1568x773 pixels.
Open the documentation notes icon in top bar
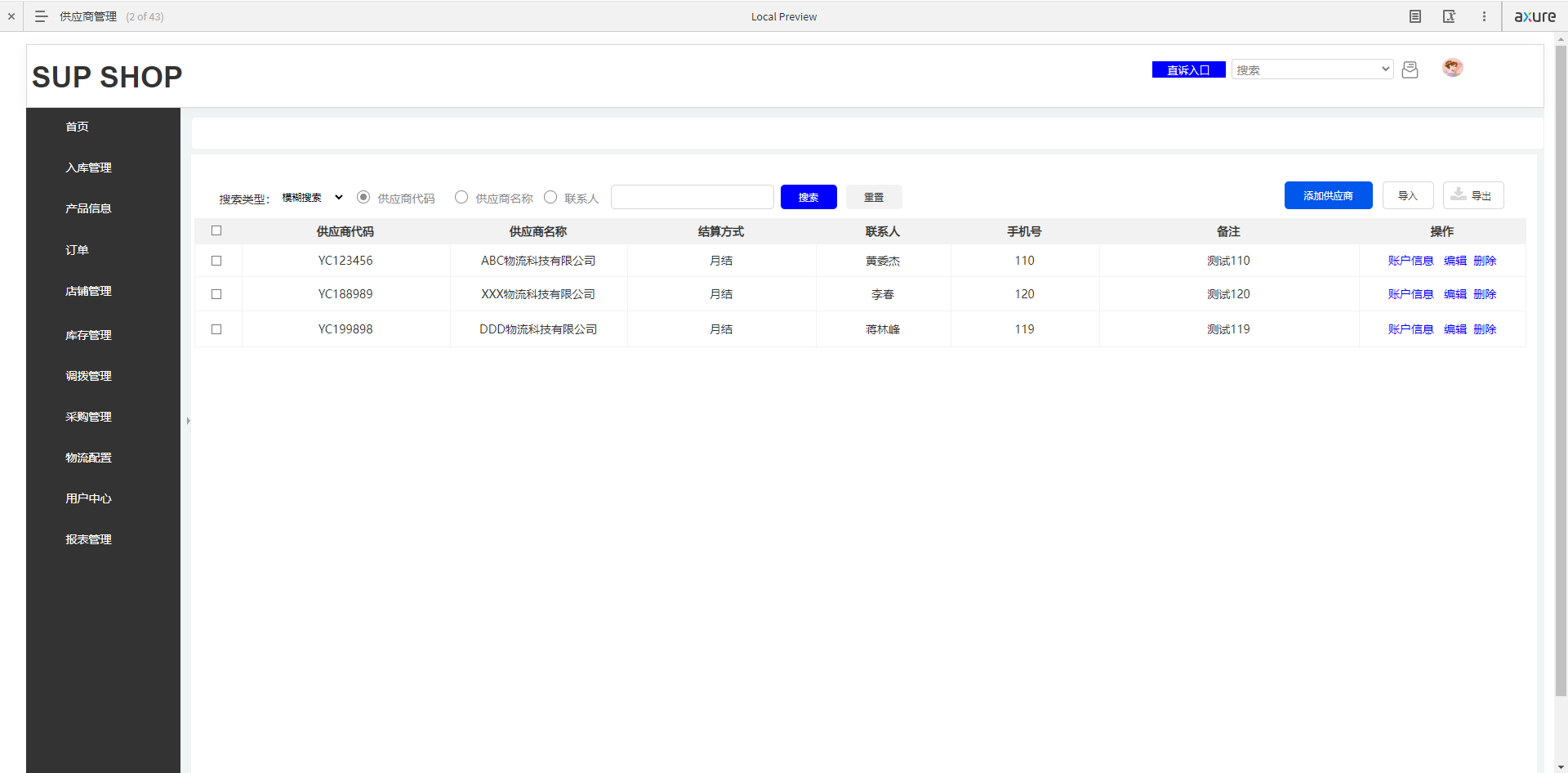coord(1415,16)
